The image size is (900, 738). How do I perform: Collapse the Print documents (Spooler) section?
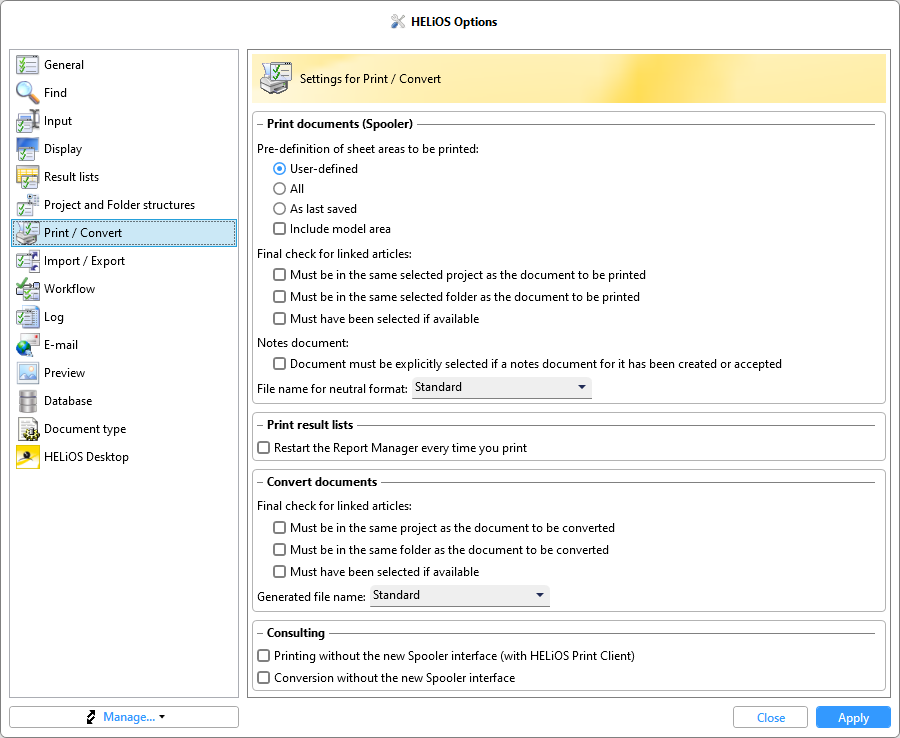click(x=260, y=124)
